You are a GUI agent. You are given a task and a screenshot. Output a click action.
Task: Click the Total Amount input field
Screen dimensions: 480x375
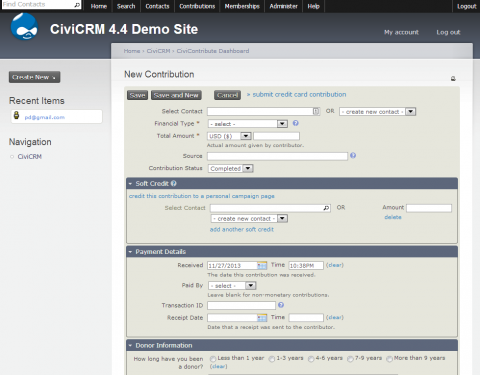click(276, 136)
